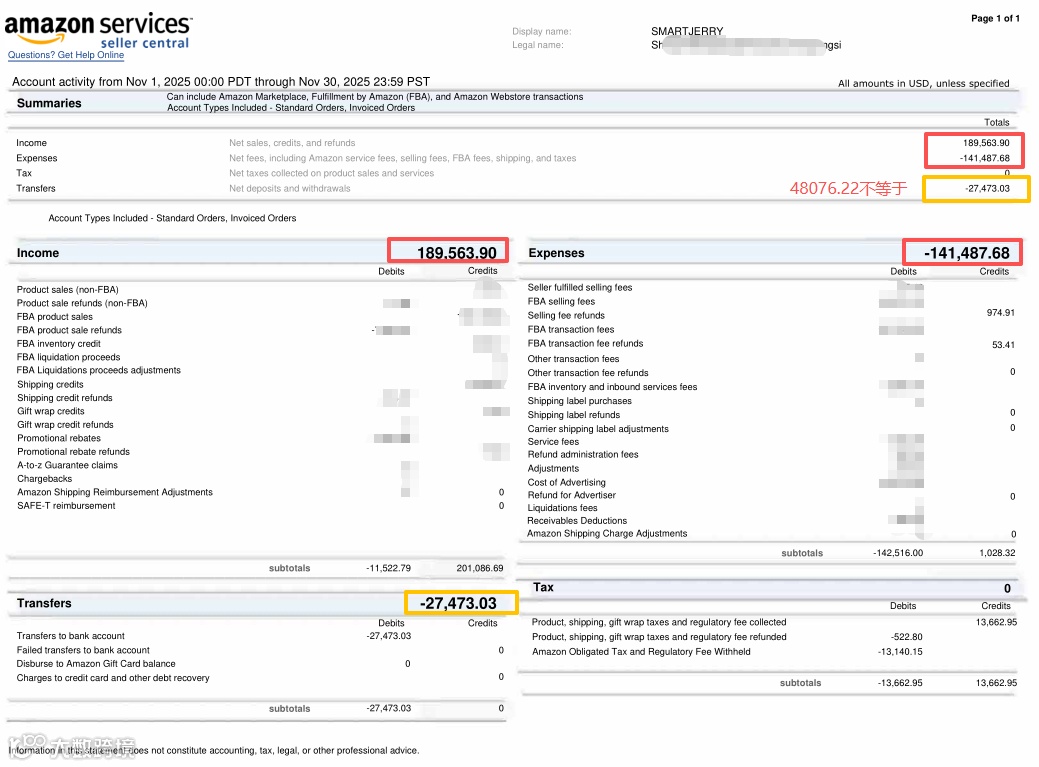Select the SMARTJERRY display name text
Image resolution: width=1039 pixels, height=767 pixels.
click(x=687, y=31)
